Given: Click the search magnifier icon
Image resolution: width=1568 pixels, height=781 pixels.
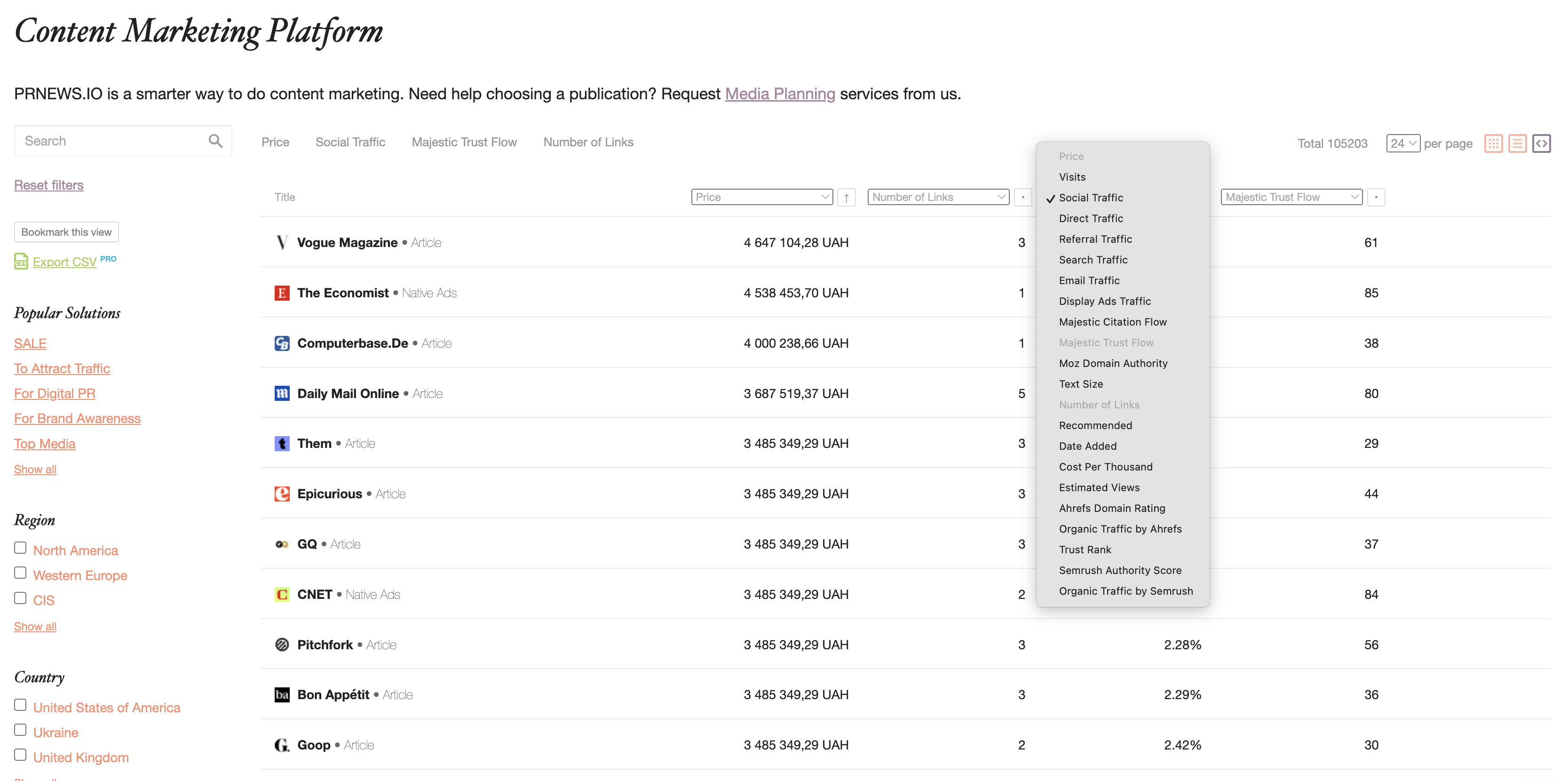Looking at the screenshot, I should point(215,141).
